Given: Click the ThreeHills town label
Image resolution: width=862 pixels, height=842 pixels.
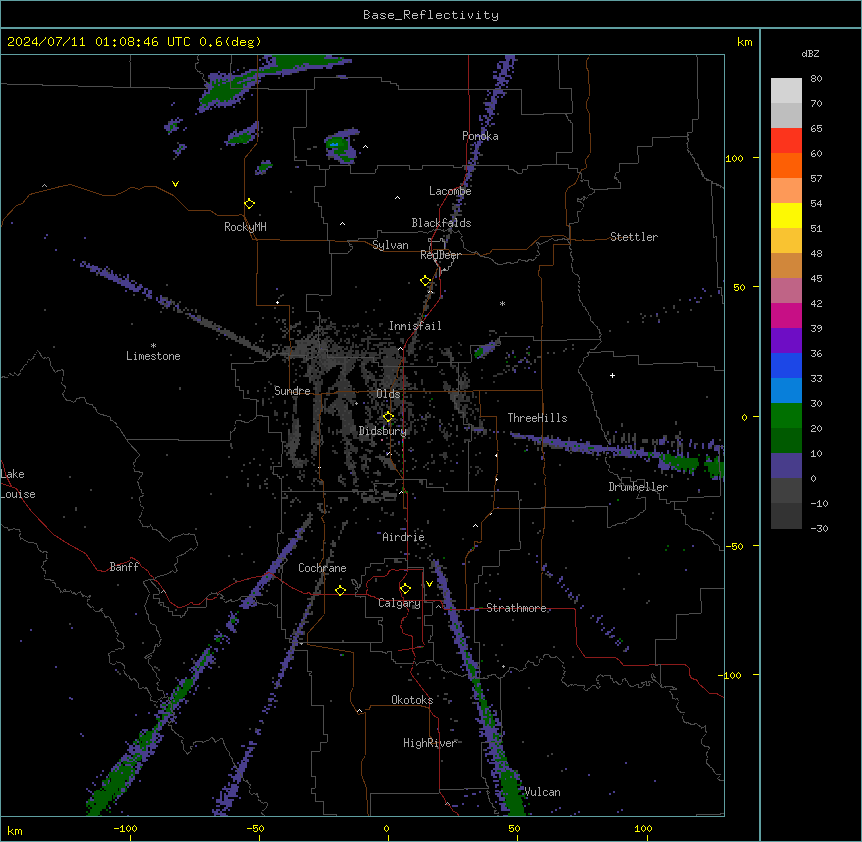Looking at the screenshot, I should 537,418.
